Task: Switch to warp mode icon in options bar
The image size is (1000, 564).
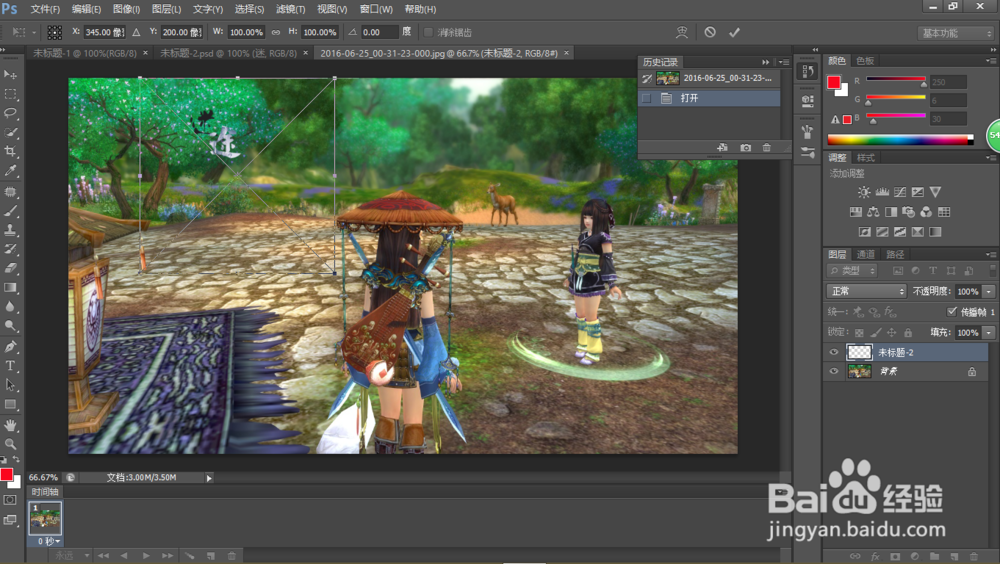Action: [682, 32]
